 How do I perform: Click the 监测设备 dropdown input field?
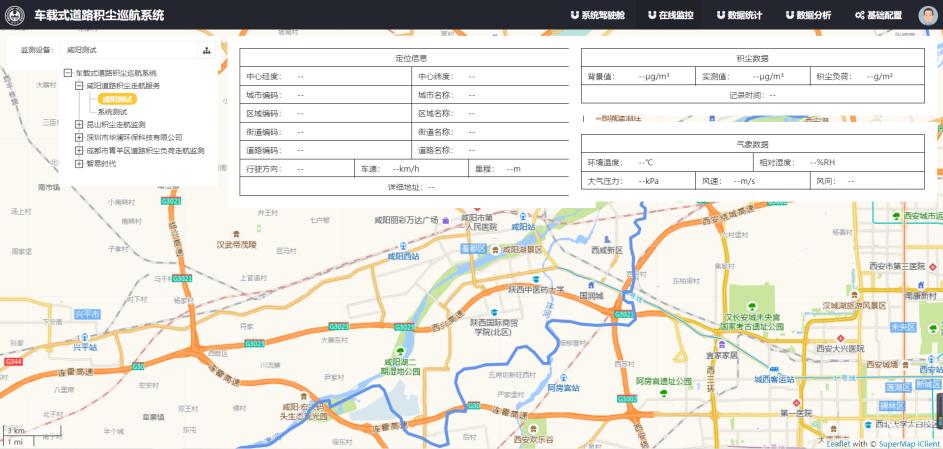(x=130, y=49)
